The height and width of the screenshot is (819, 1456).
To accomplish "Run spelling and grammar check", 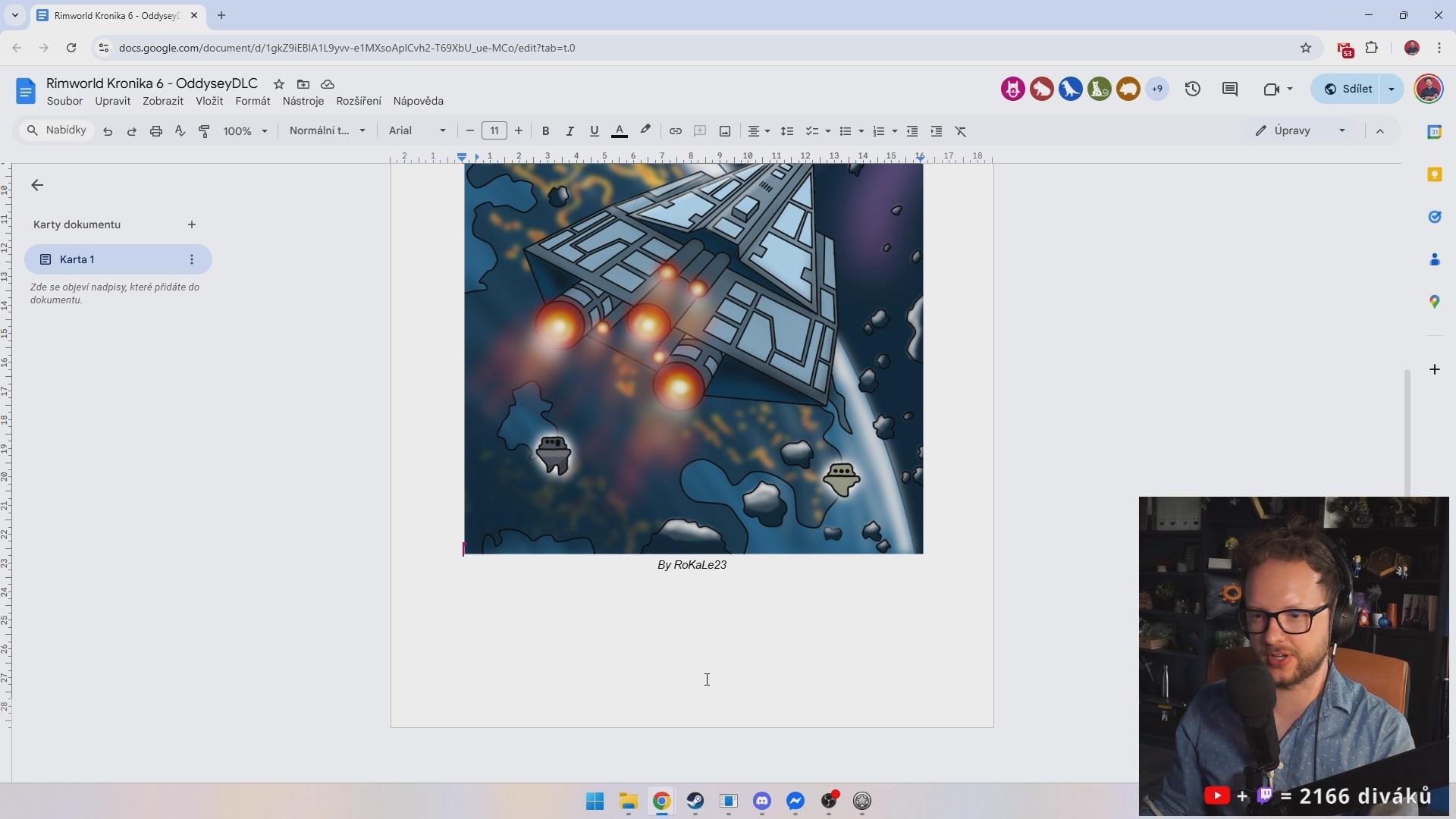I will (x=180, y=131).
